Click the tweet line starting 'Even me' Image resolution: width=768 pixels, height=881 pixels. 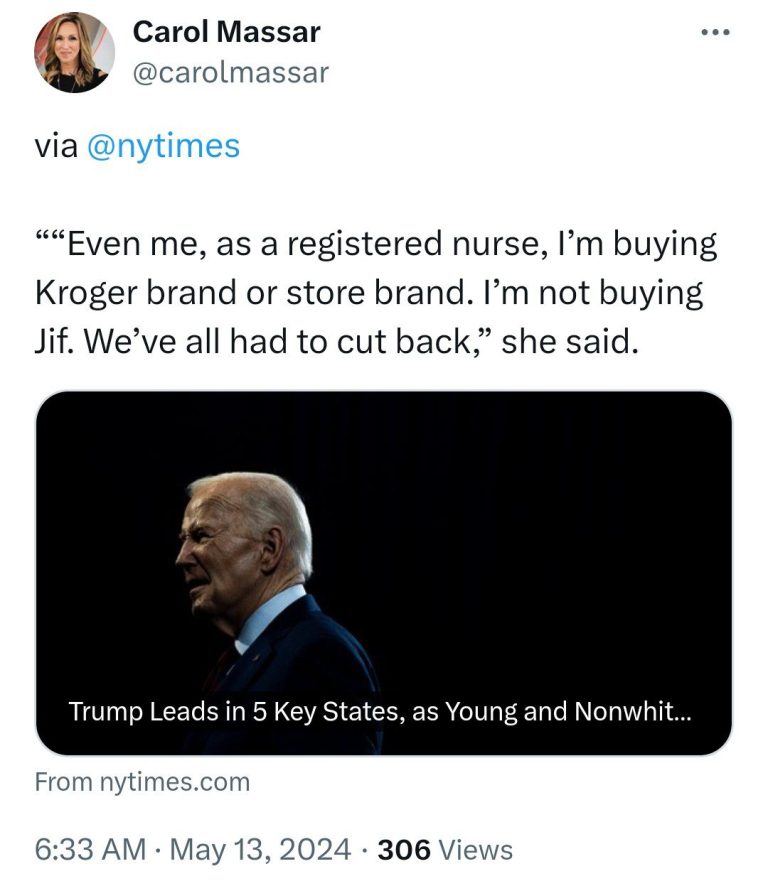376,245
